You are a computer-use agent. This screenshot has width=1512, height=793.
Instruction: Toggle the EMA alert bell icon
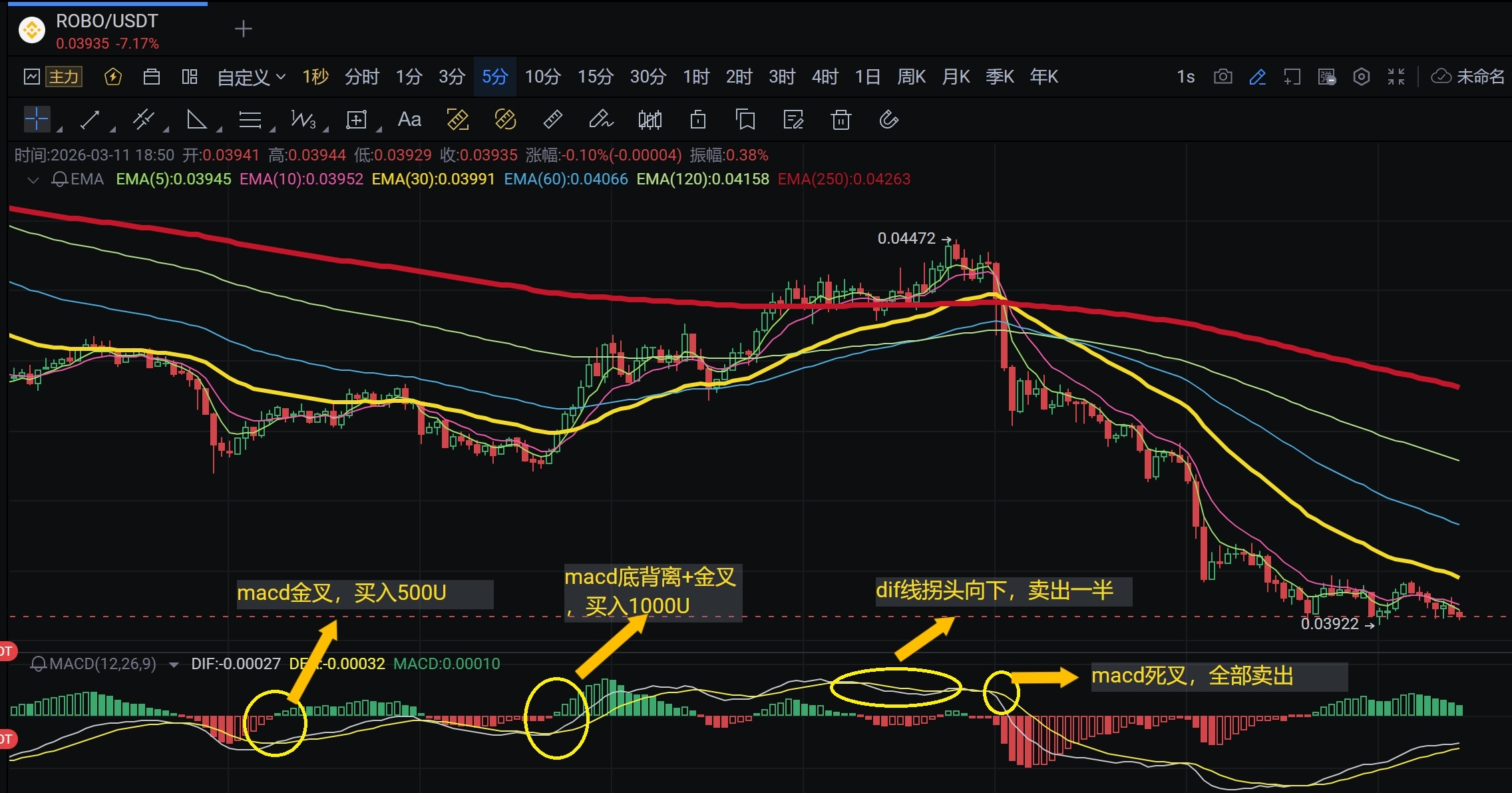tap(59, 179)
